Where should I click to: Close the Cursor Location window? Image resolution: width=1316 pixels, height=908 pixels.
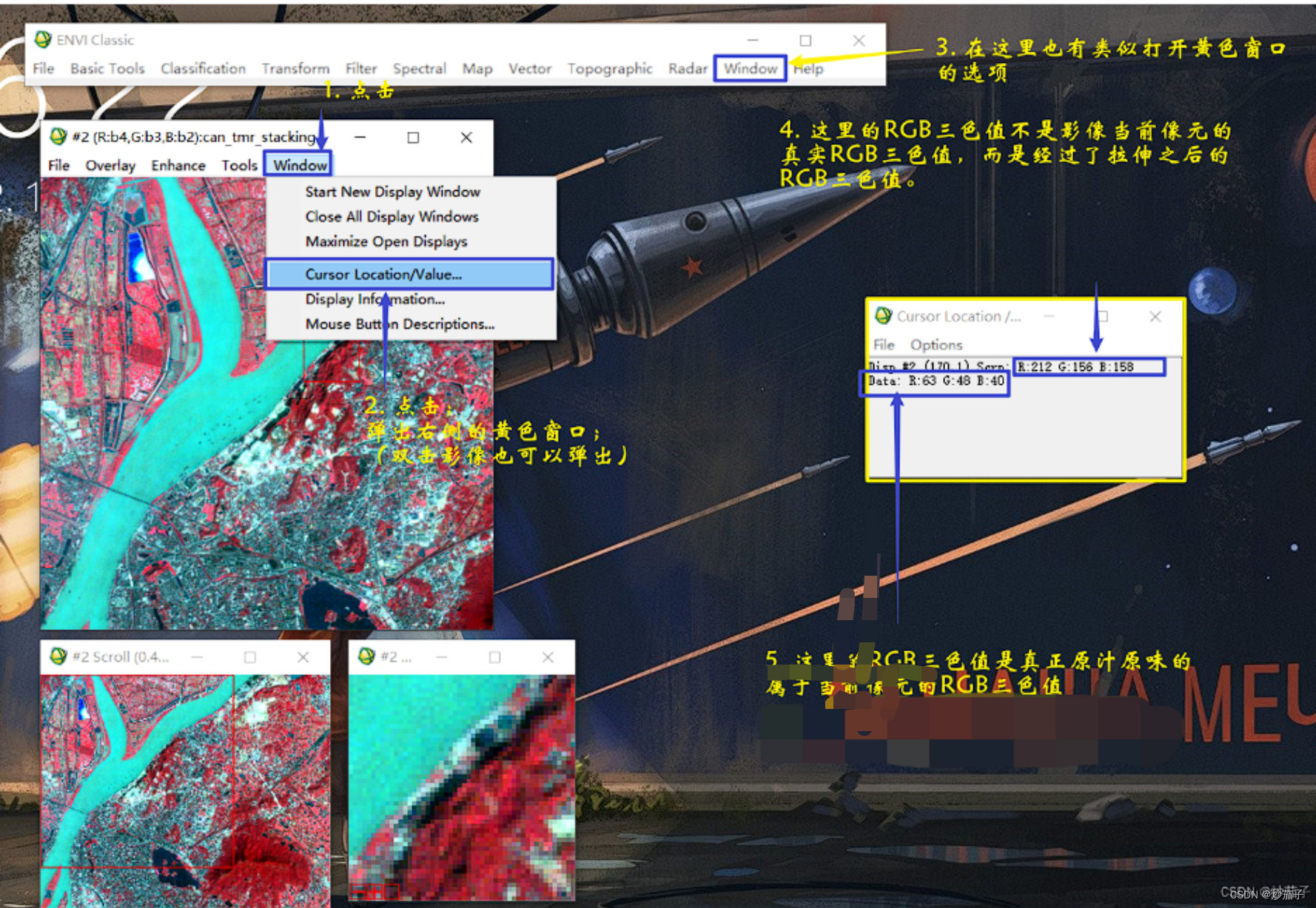1155,316
